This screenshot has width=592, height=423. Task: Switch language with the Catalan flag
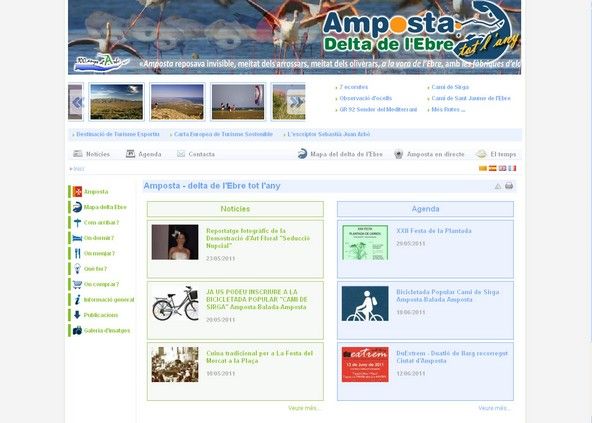click(x=483, y=168)
